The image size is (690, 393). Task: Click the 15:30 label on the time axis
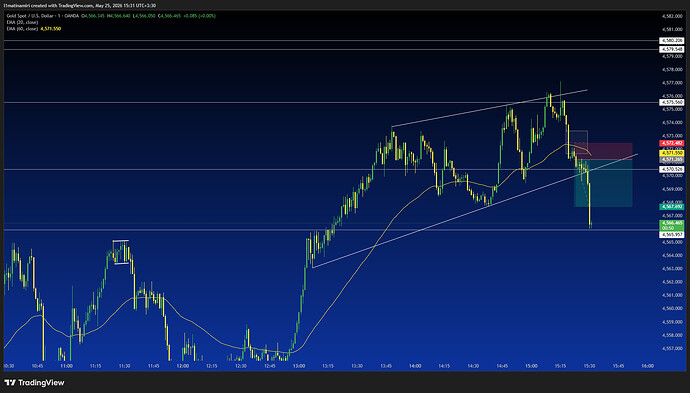tap(589, 366)
